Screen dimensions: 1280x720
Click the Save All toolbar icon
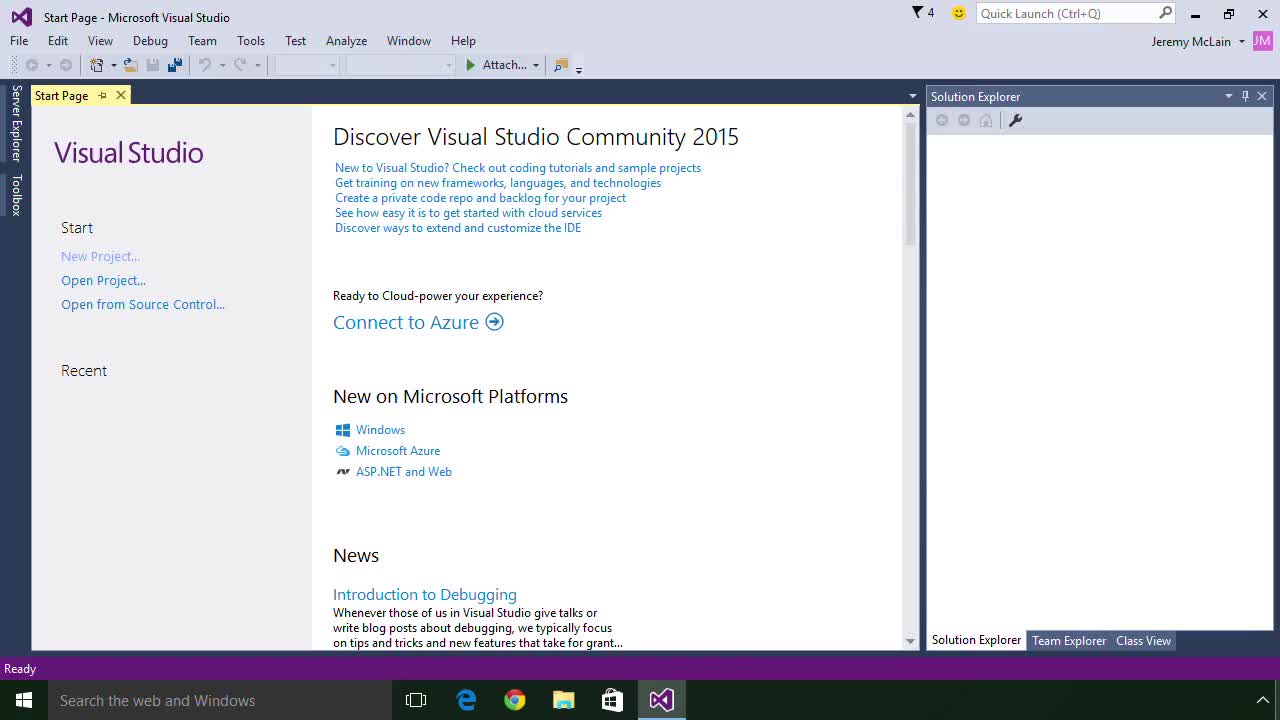pos(175,65)
